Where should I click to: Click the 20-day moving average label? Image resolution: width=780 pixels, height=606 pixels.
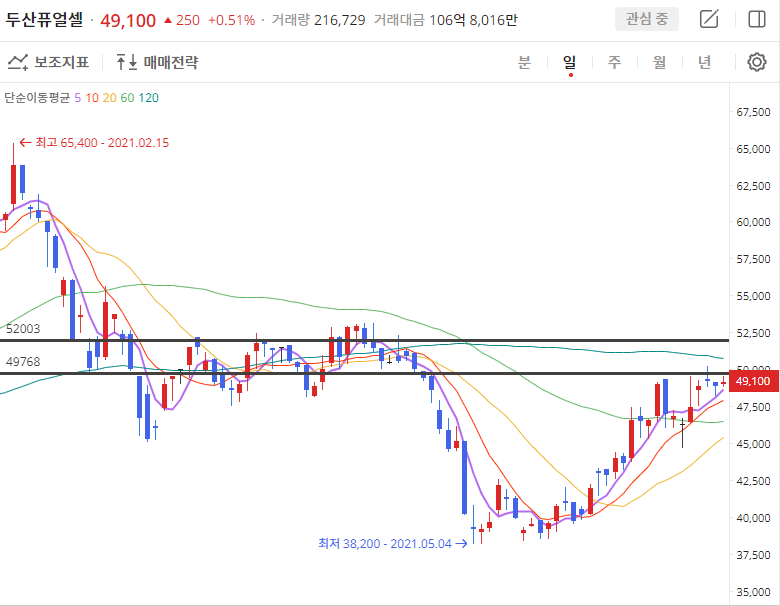point(110,98)
